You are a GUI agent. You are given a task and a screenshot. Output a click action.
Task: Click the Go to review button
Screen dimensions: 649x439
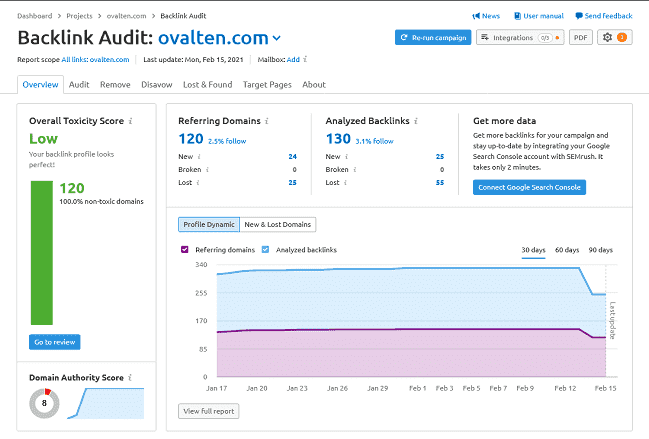tap(55, 342)
